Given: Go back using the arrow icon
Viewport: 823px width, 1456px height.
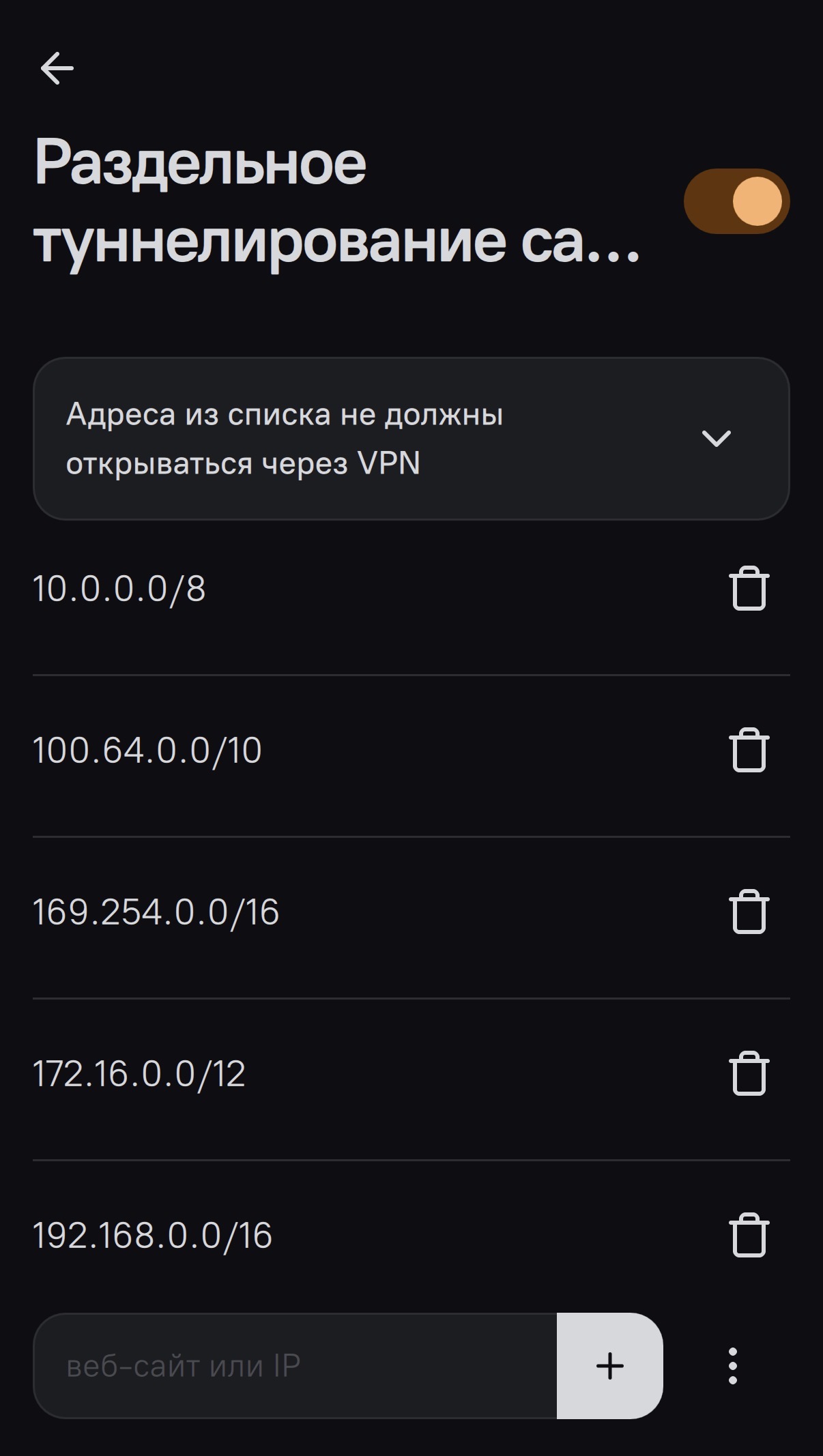Looking at the screenshot, I should 57,68.
